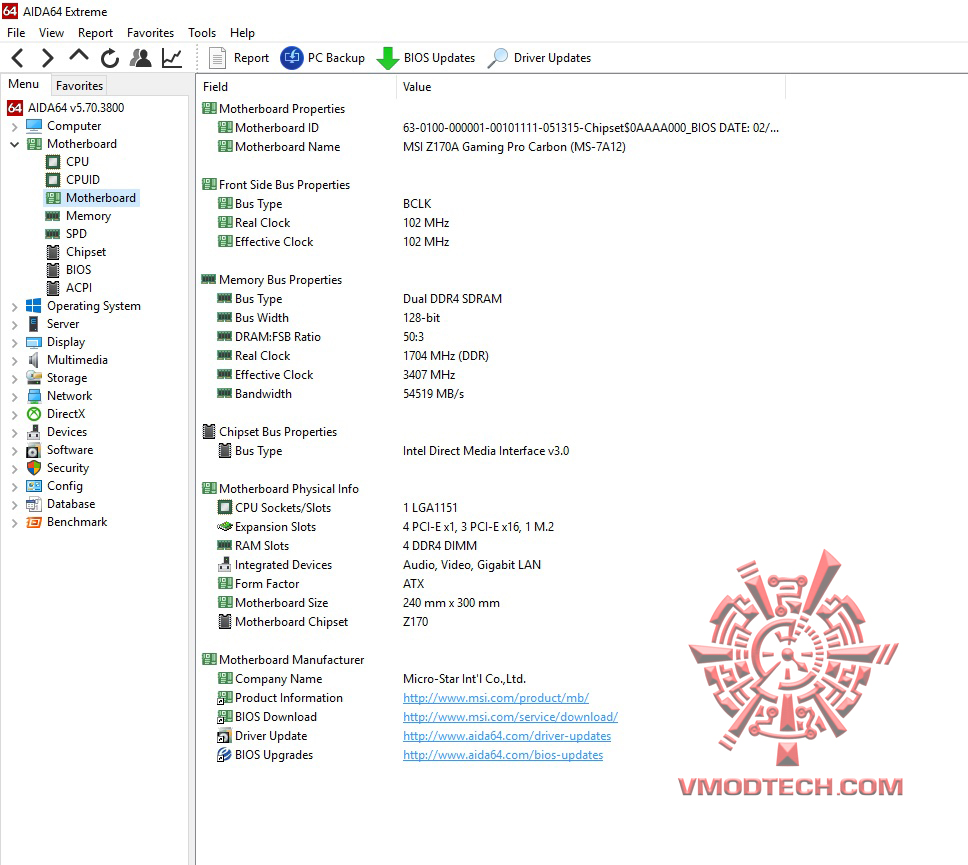Click the DirectX Xbox icon
Image resolution: width=968 pixels, height=865 pixels.
click(34, 414)
